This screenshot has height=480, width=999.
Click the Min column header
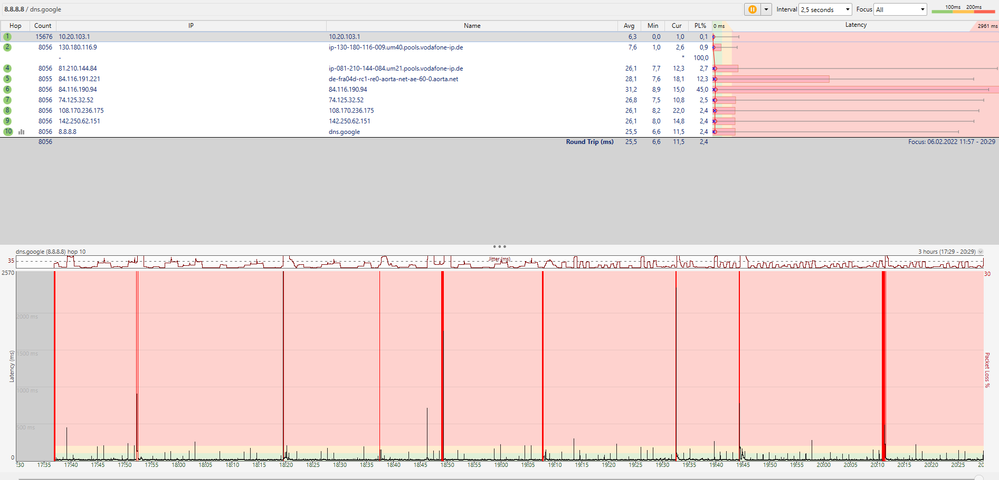pos(652,25)
